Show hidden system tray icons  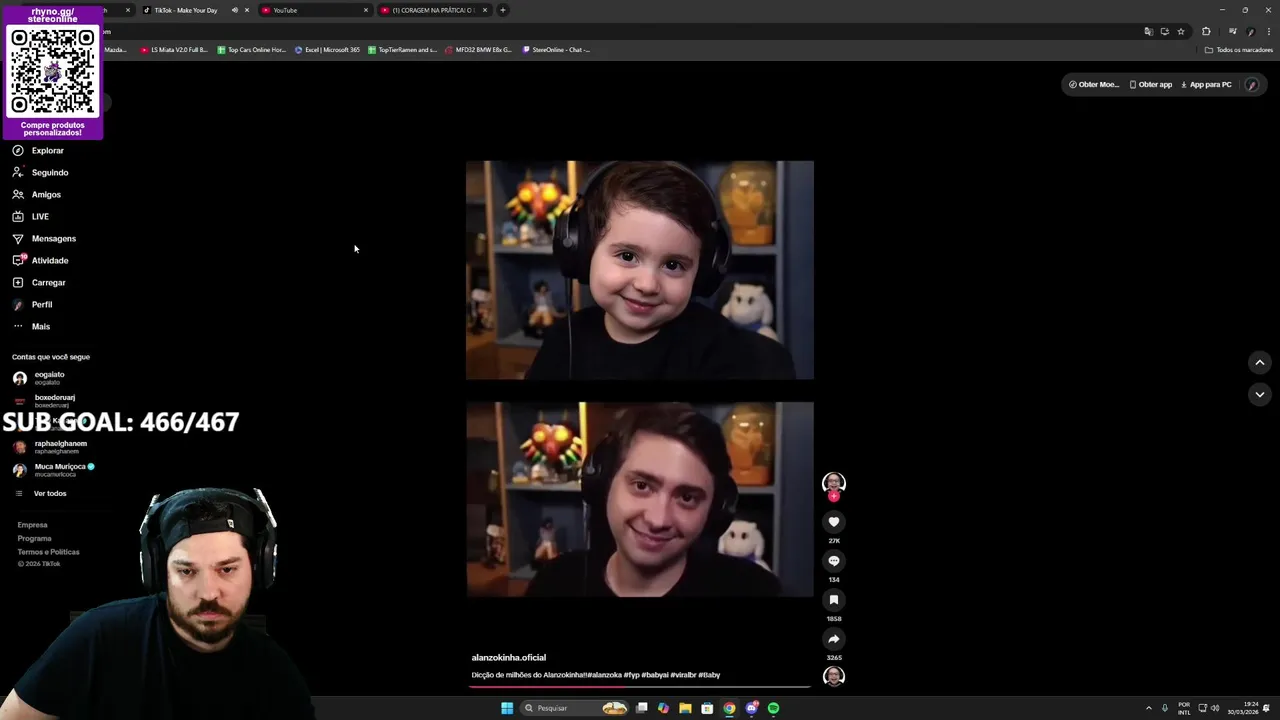point(1148,708)
